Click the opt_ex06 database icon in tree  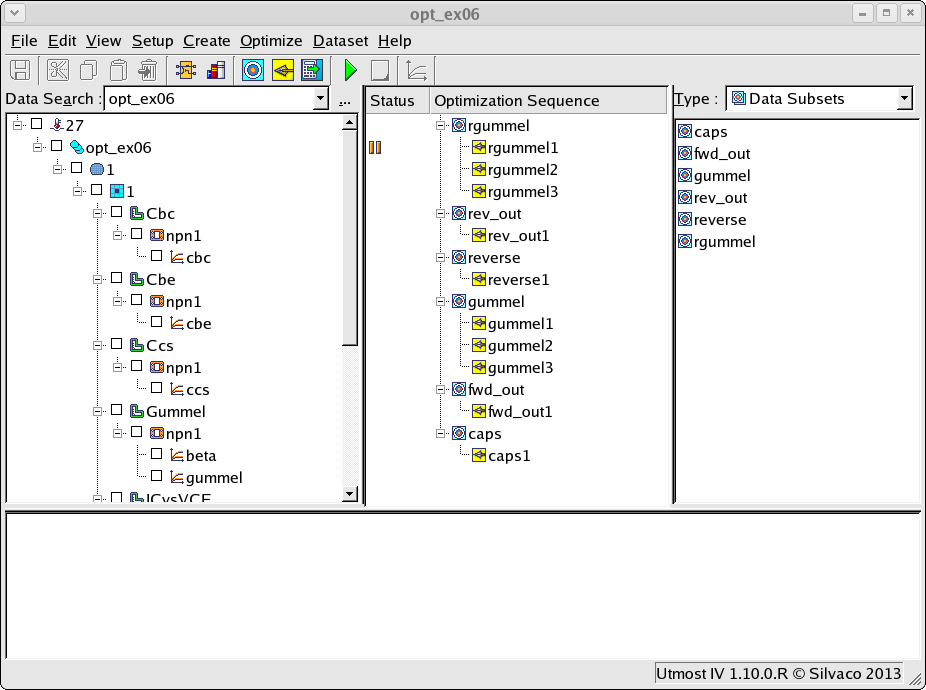click(x=77, y=147)
